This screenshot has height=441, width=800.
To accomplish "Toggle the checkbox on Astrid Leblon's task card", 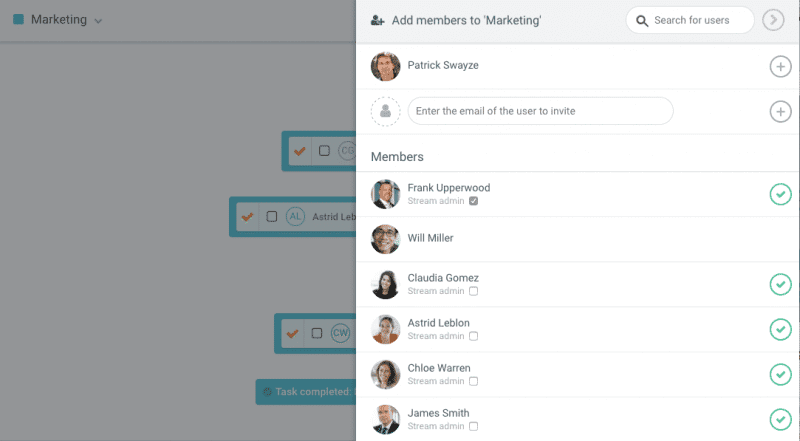I will [x=271, y=216].
